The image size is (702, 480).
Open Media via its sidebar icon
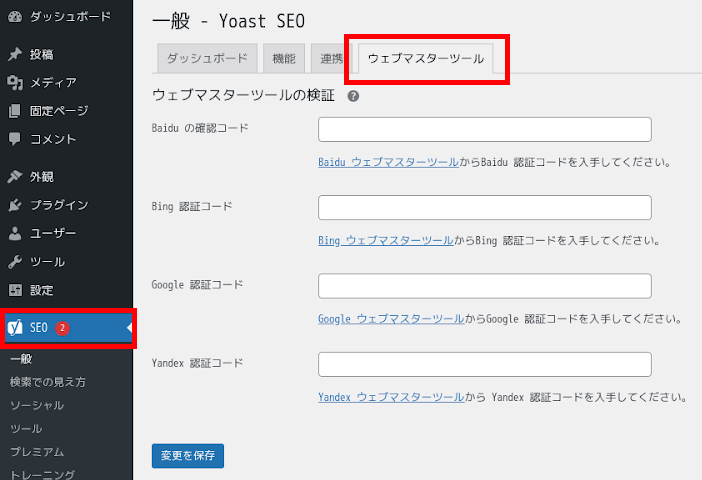pyautogui.click(x=15, y=82)
